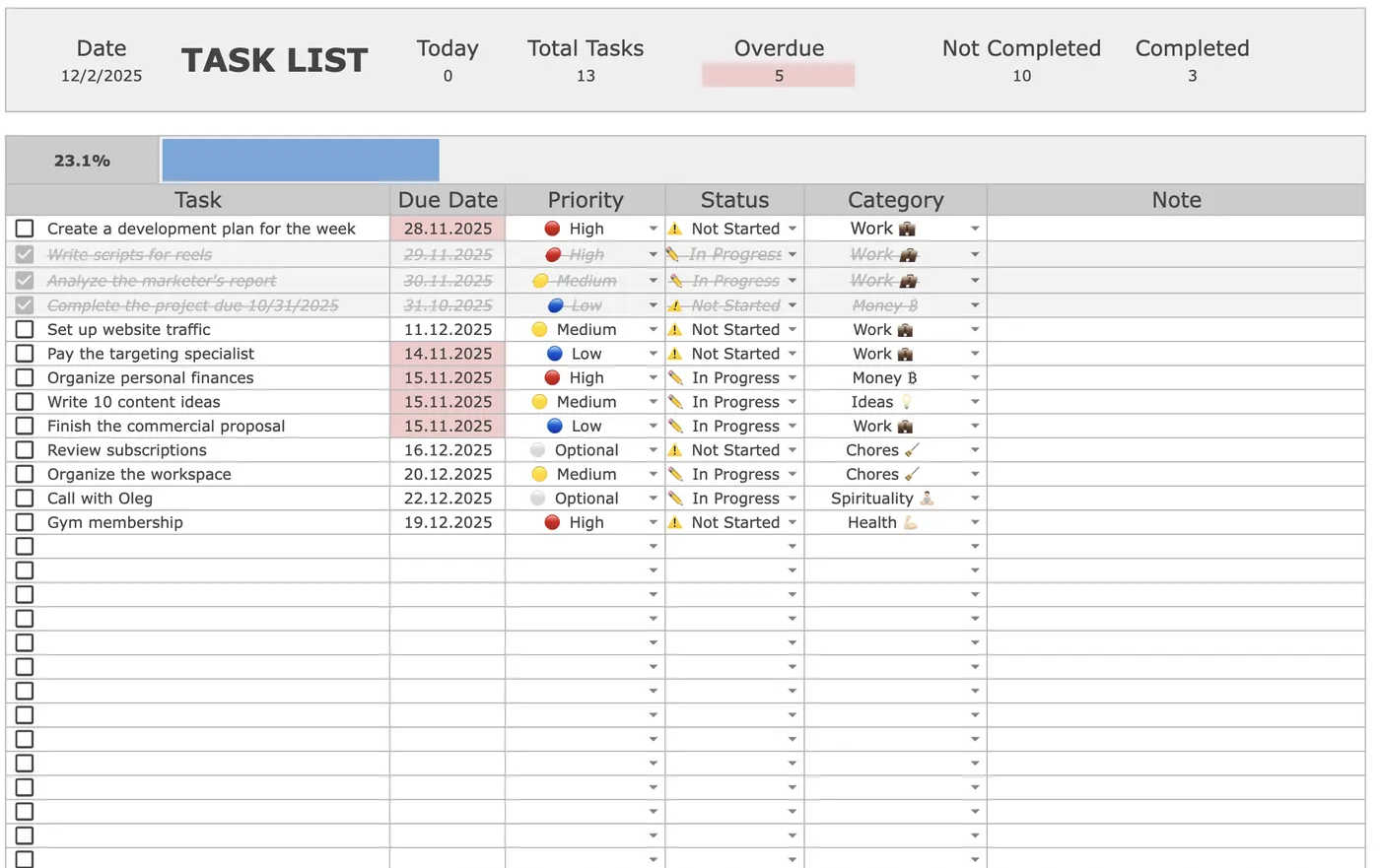Complete the Gym membership task checkbox
The image size is (1380, 868).
(25, 523)
